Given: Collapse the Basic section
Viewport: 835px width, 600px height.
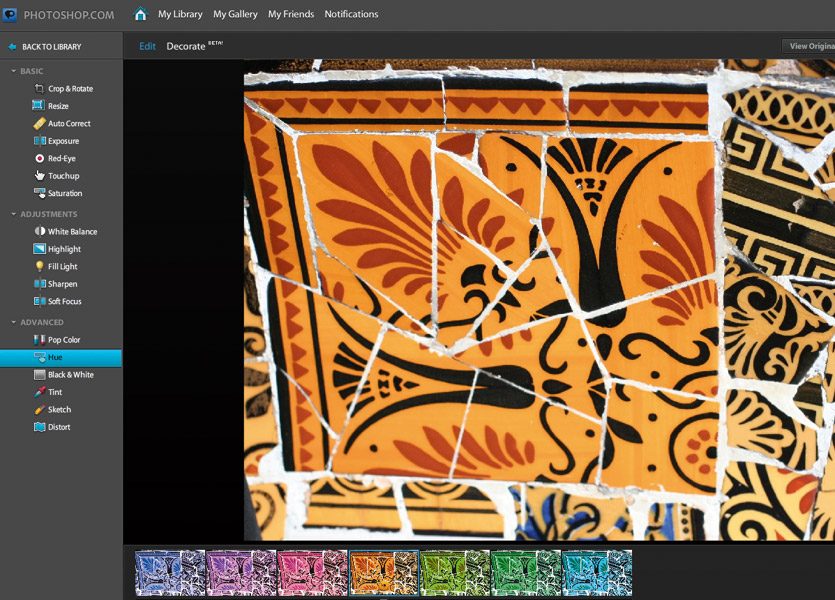Looking at the screenshot, I should (14, 71).
